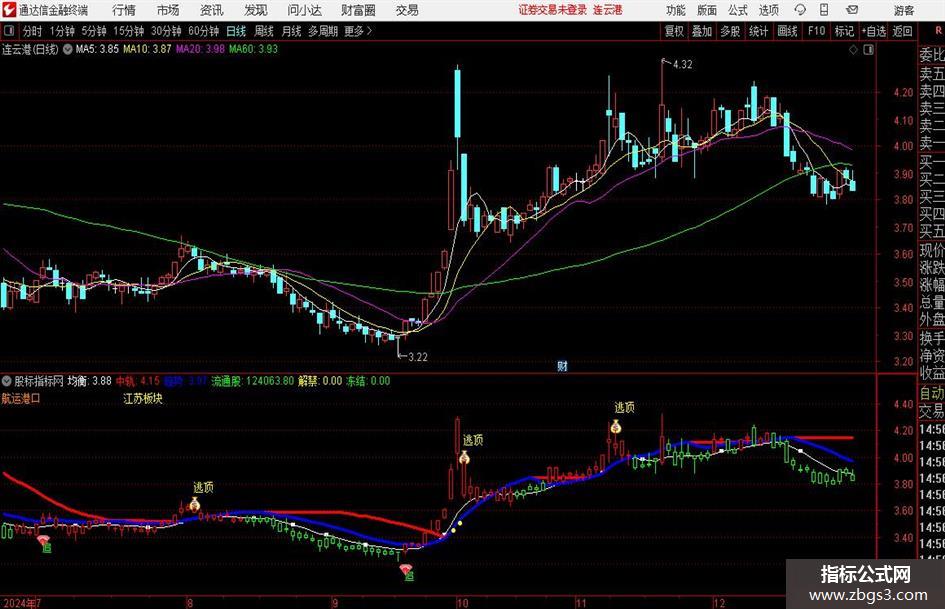945x609 pixels.
Task: Open the dropdown beside 股标指标网 indicator
Action: pos(7,381)
